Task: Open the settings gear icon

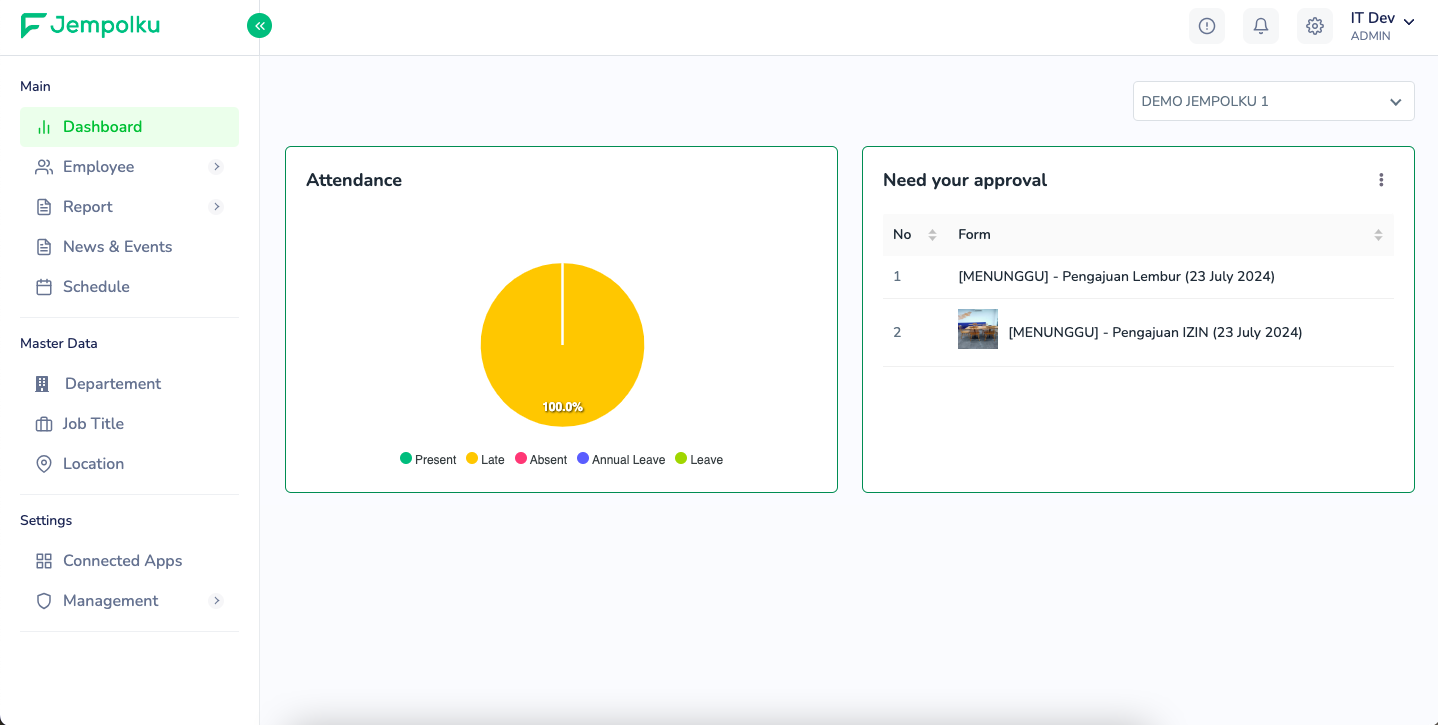Action: coord(1314,26)
